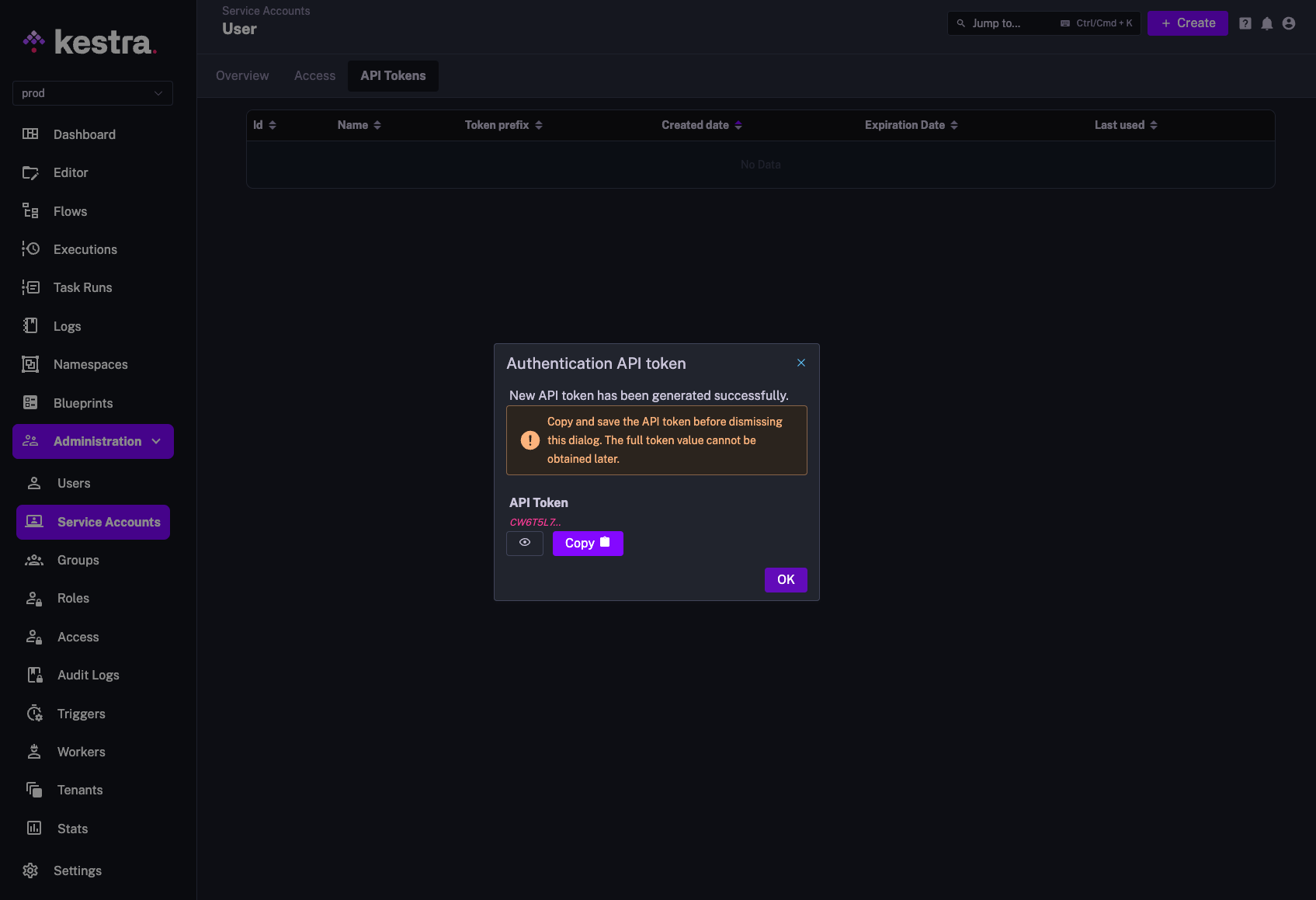Screen dimensions: 1316x900
Task: Open the user account avatar menu
Action: 1289,23
